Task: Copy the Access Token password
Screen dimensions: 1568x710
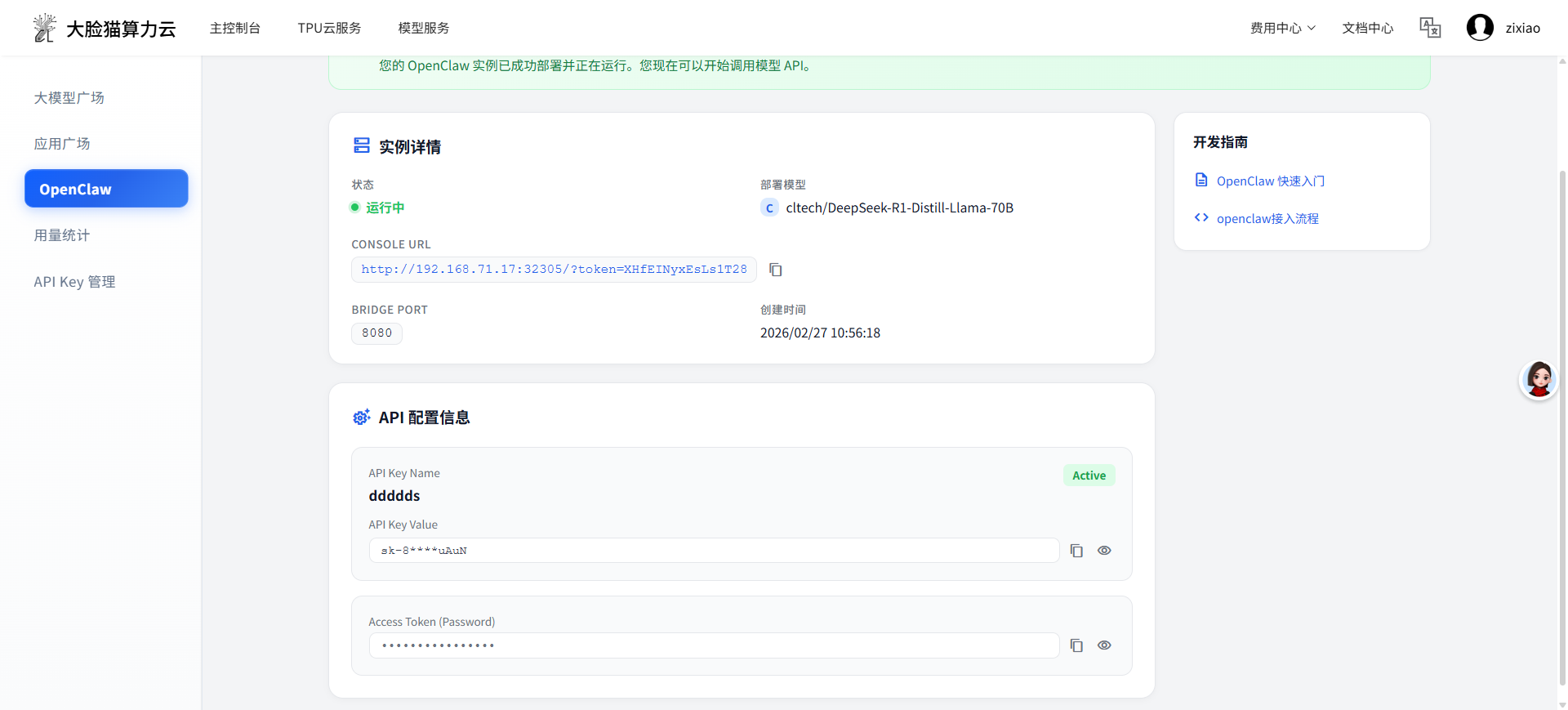Action: [x=1076, y=645]
